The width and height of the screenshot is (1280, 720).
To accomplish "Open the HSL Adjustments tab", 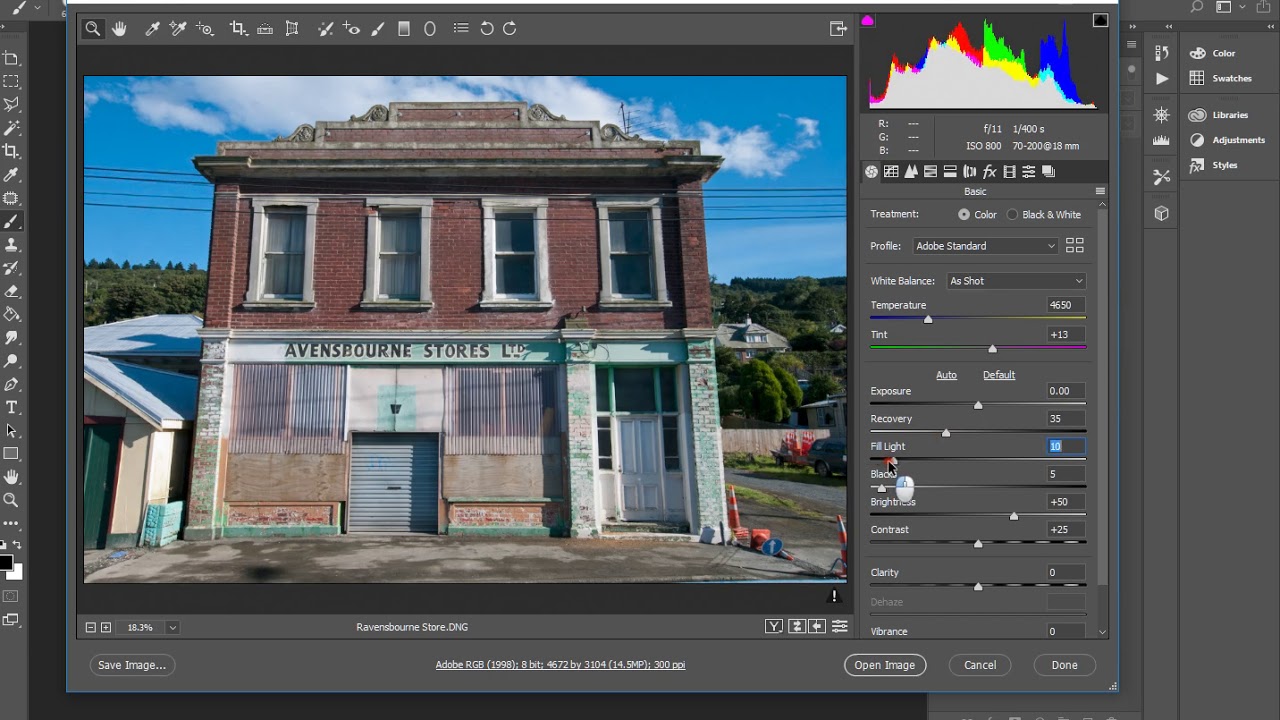I will [x=930, y=172].
